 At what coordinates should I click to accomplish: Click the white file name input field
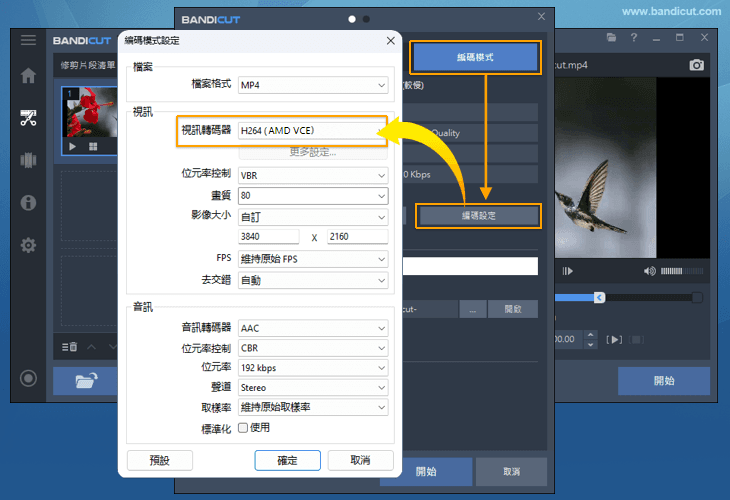[x=470, y=266]
